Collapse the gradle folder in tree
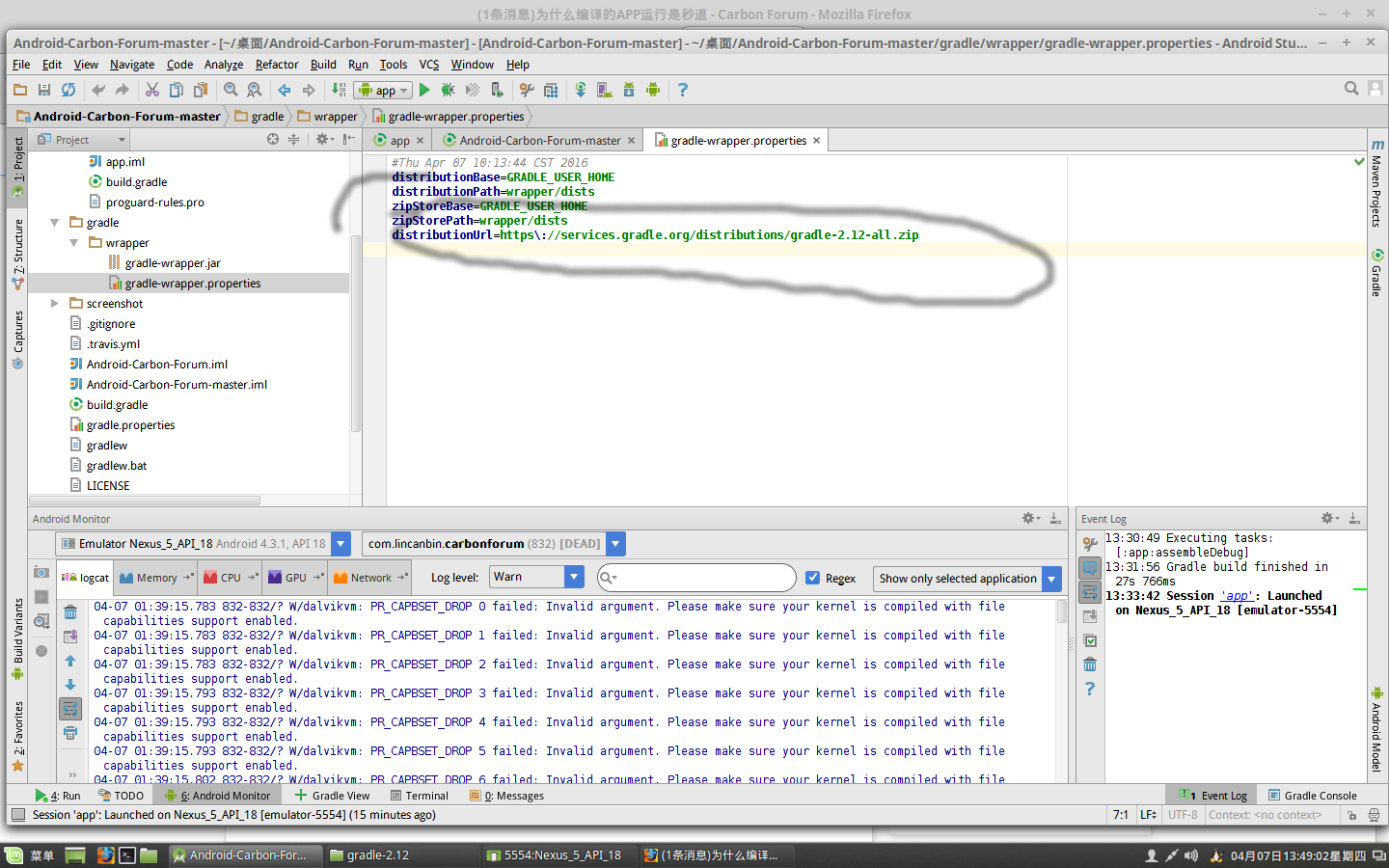Screen dimensions: 1389x868 point(55,223)
